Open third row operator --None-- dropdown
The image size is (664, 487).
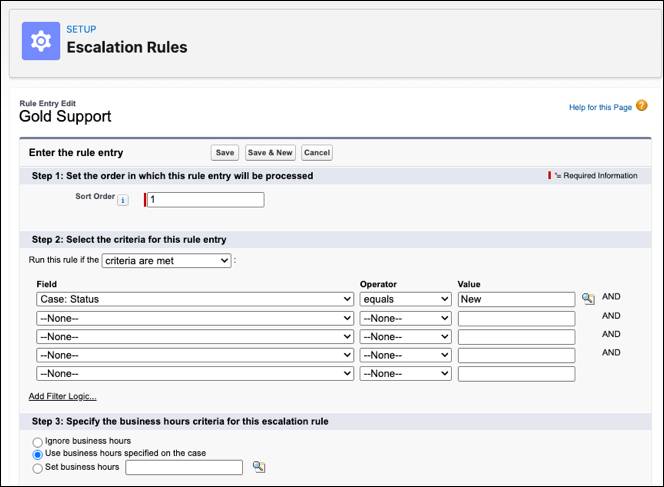click(406, 337)
